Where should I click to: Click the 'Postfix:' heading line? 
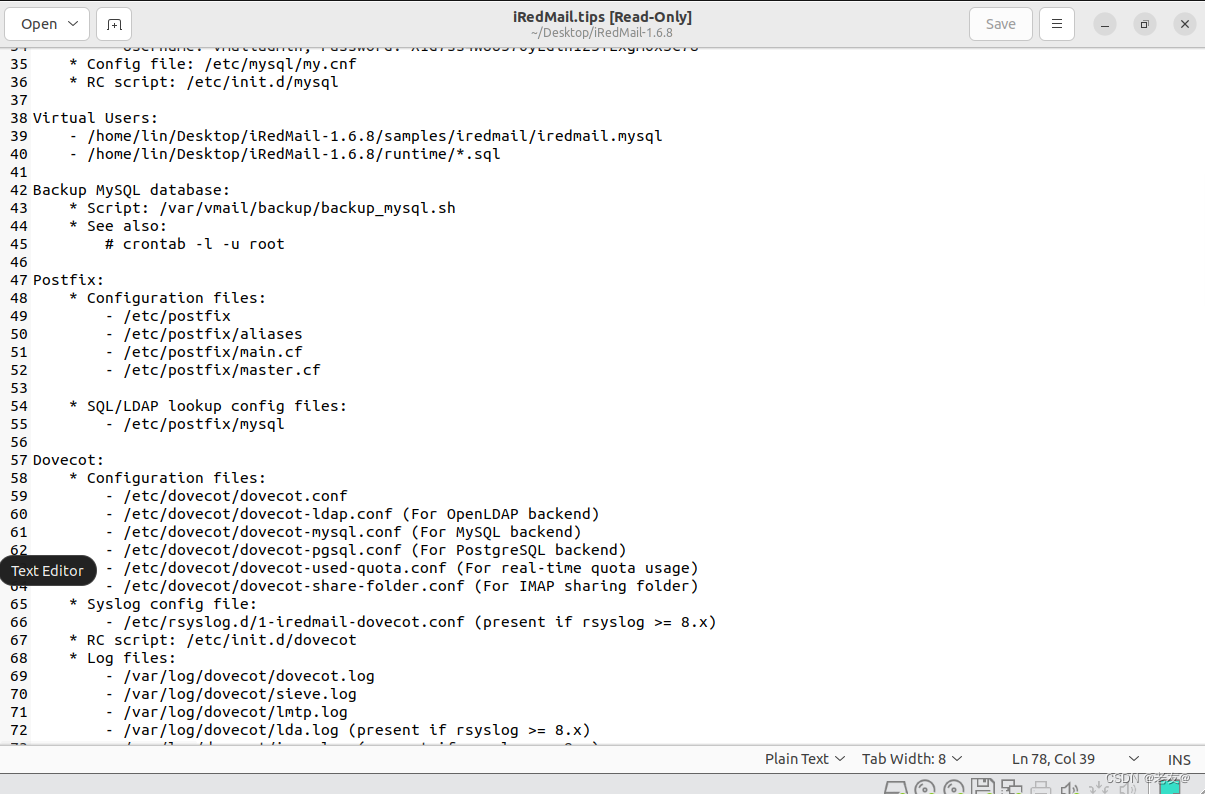coord(68,280)
